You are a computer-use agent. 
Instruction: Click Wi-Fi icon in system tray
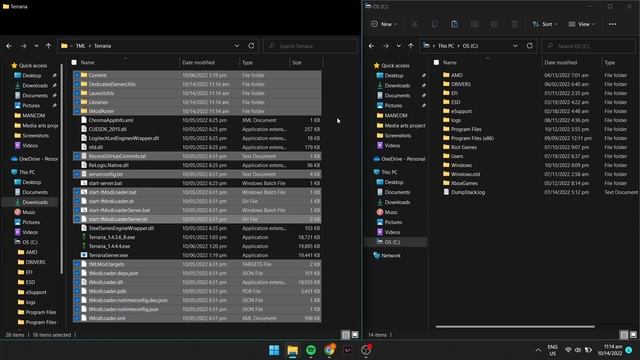coord(568,350)
